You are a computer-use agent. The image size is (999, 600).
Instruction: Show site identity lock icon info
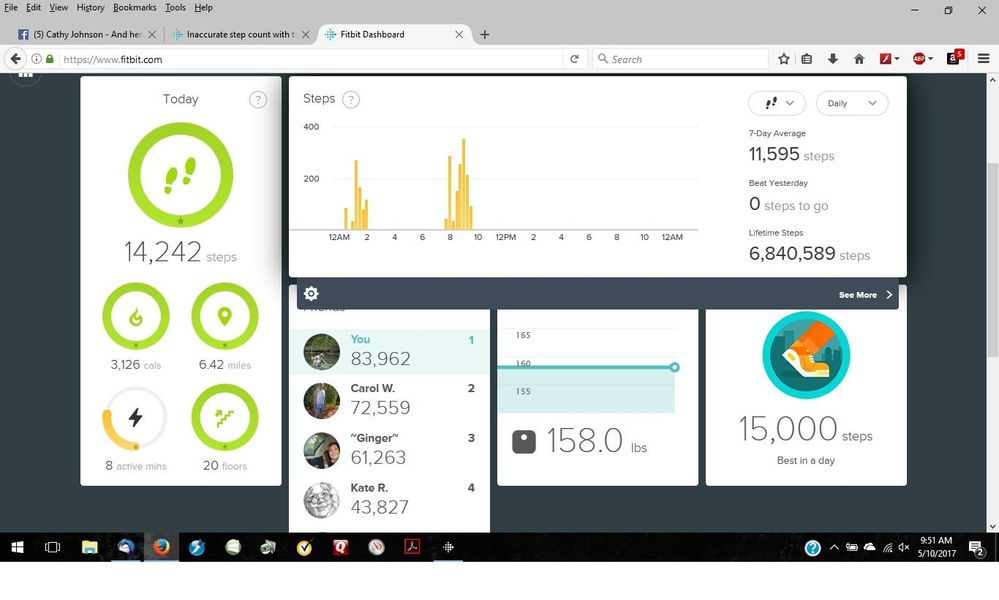coord(50,59)
